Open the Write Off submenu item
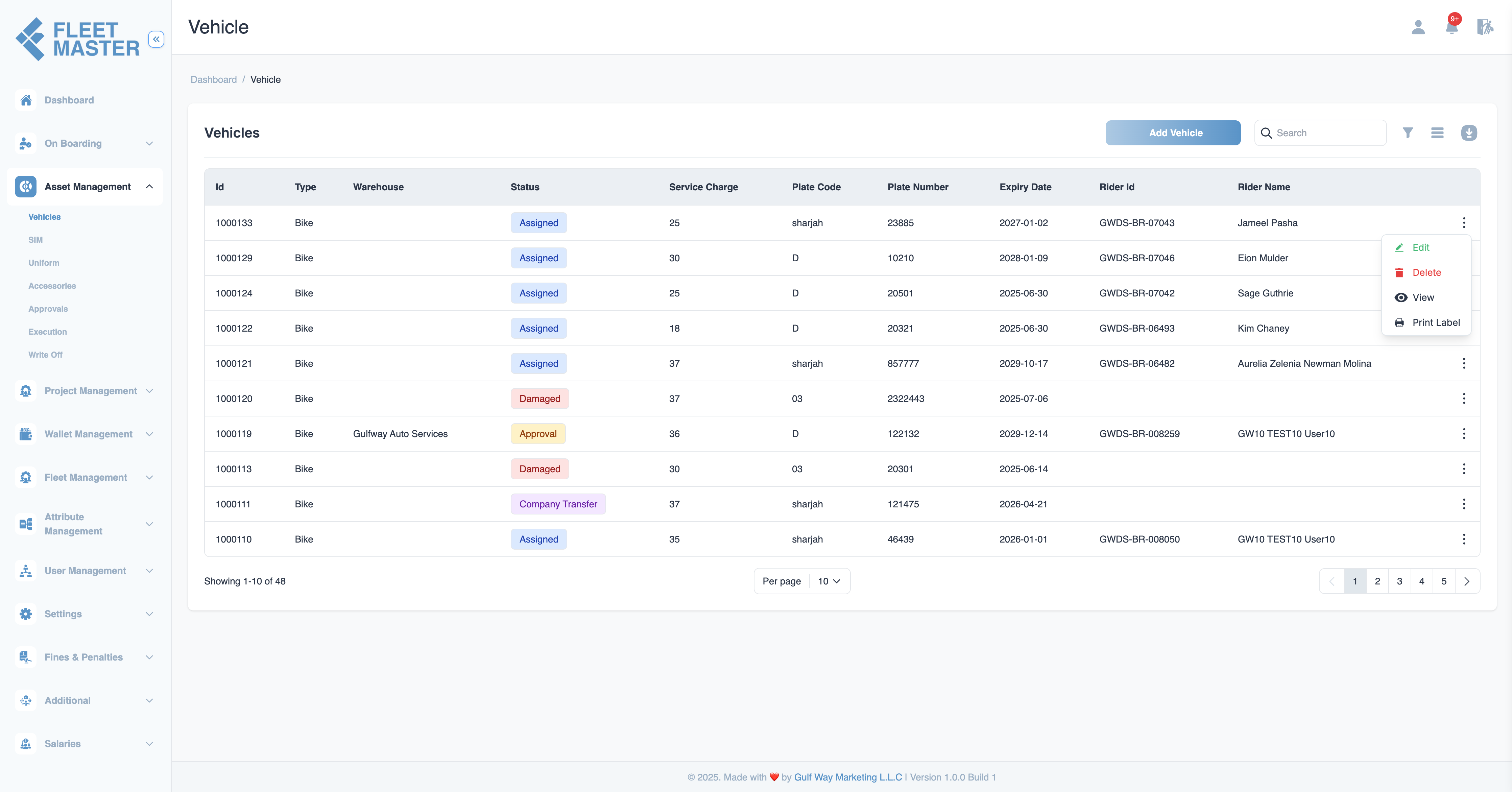 pyautogui.click(x=45, y=355)
